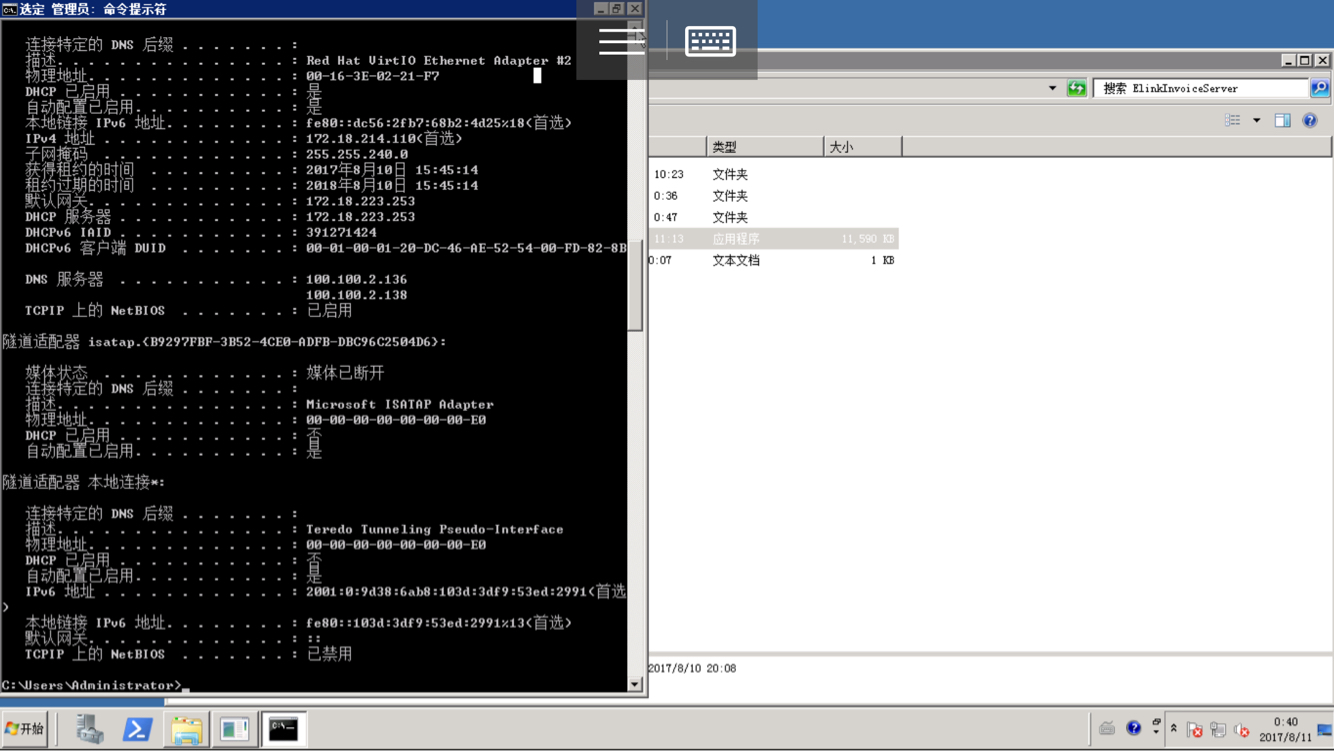Open the network status tray icon
The width and height of the screenshot is (1334, 751).
pyautogui.click(x=1218, y=730)
